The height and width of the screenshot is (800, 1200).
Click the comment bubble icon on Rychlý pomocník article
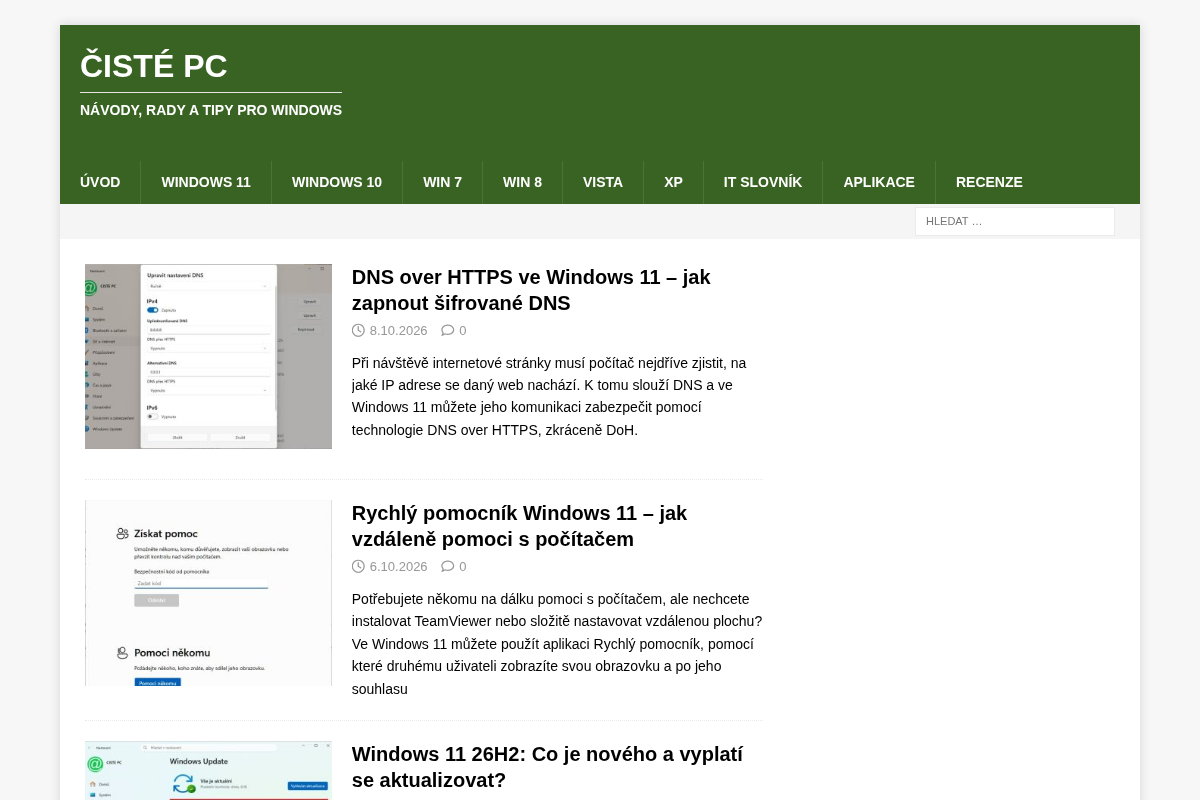pyautogui.click(x=448, y=566)
